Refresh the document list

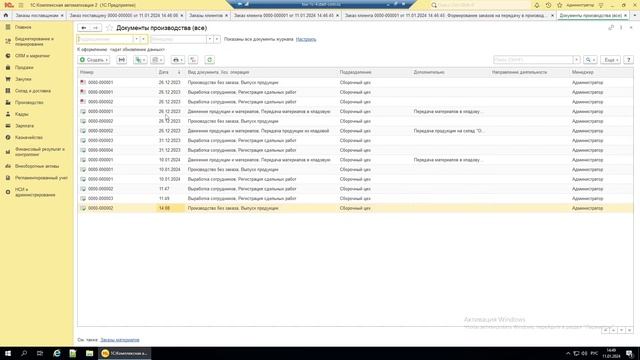[209, 60]
